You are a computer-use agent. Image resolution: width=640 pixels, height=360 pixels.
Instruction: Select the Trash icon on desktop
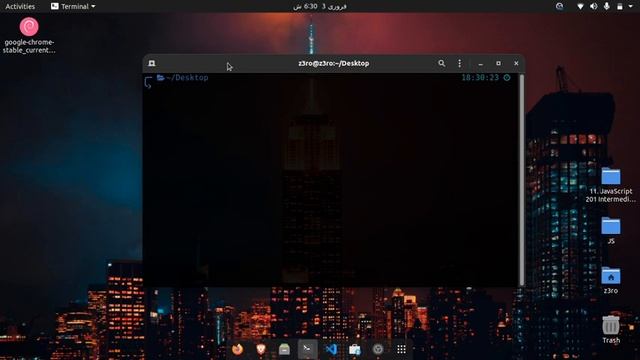pos(611,329)
